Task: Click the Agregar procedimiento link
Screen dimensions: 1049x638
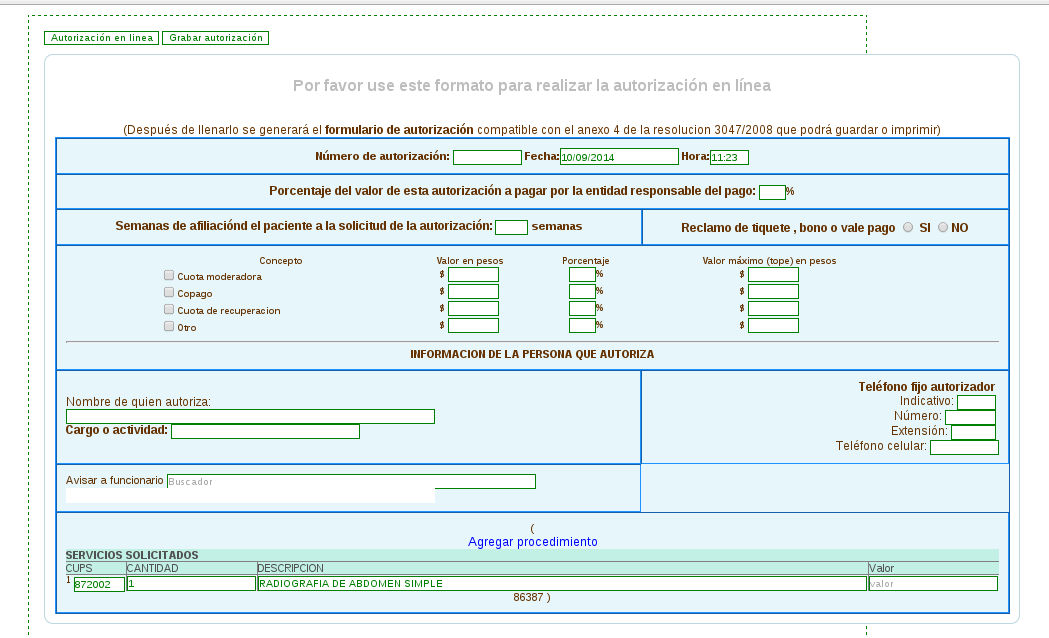Action: click(532, 541)
